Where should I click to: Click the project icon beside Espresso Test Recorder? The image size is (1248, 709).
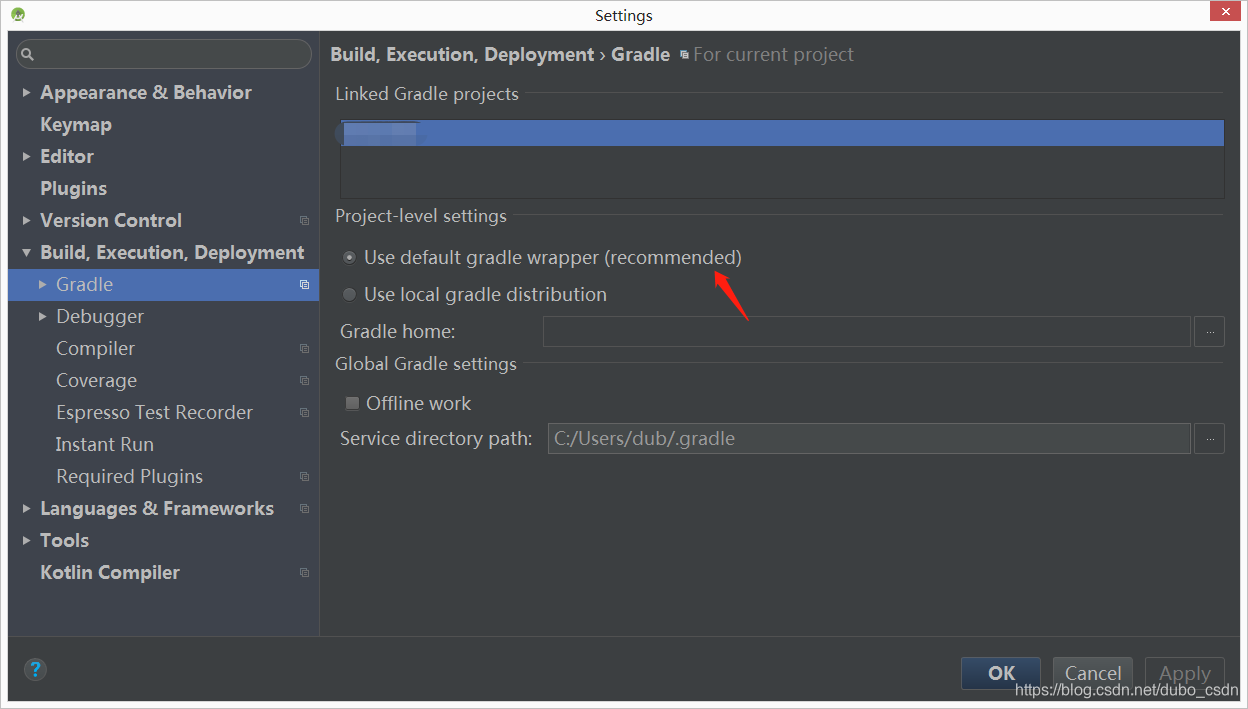tap(304, 413)
